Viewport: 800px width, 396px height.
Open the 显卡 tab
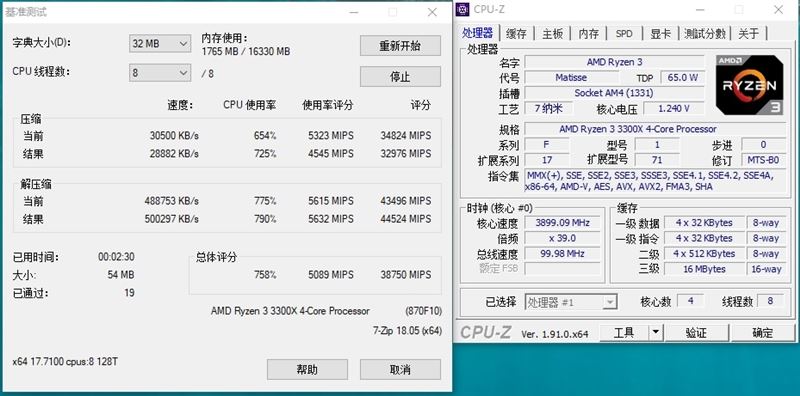pos(661,34)
